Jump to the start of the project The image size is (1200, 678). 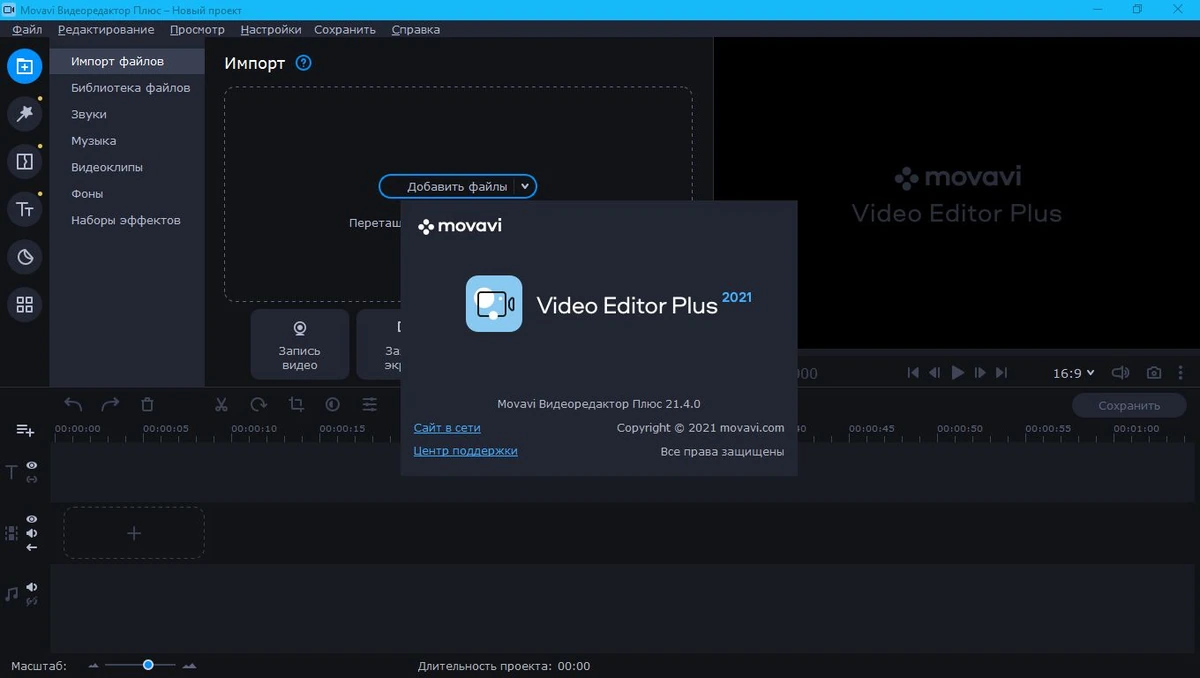click(913, 373)
